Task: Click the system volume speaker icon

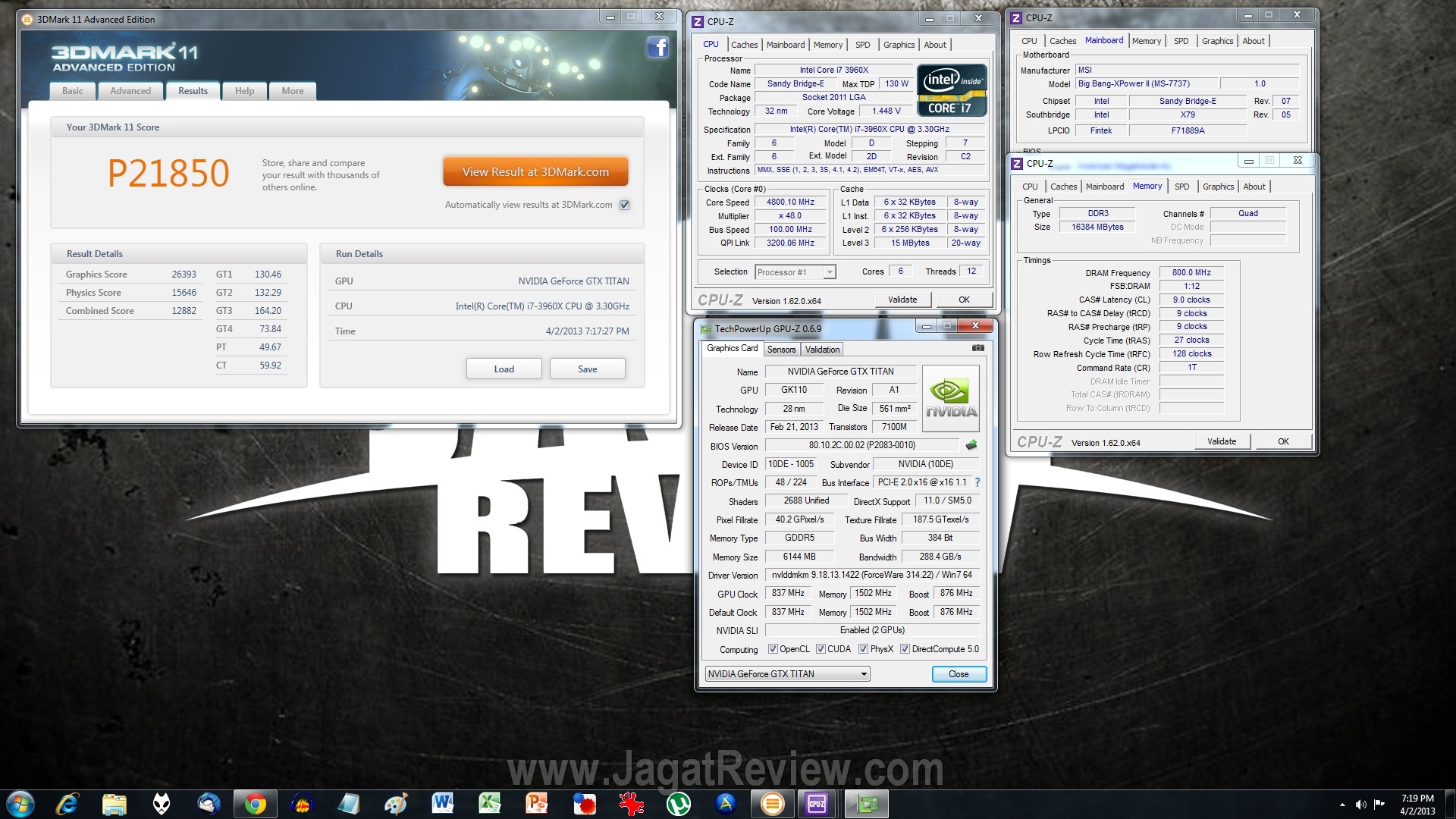Action: (x=1360, y=805)
